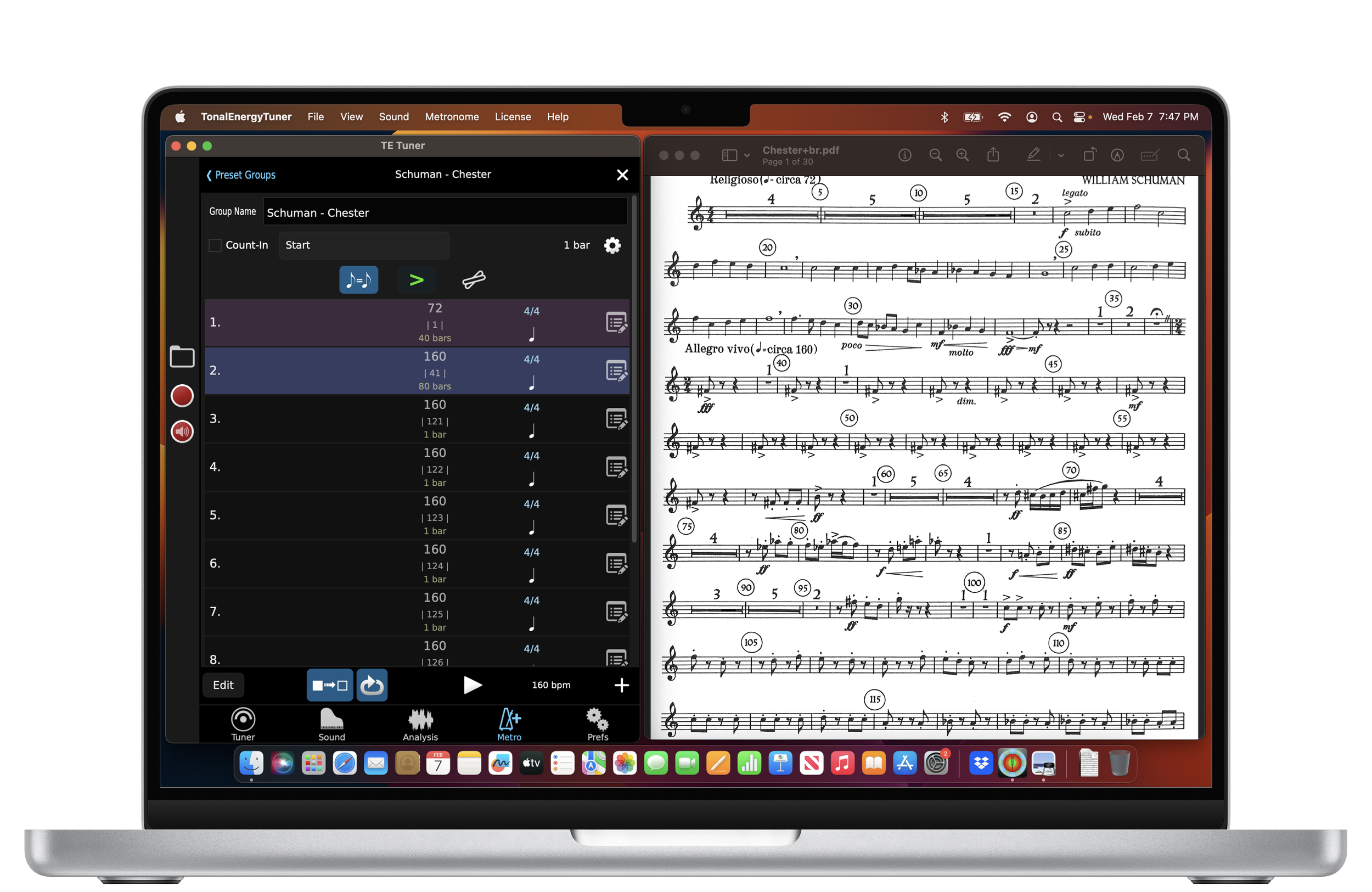Image resolution: width=1372 pixels, height=892 pixels.
Task: Toggle the accent (>) beat emphasis
Action: point(416,279)
